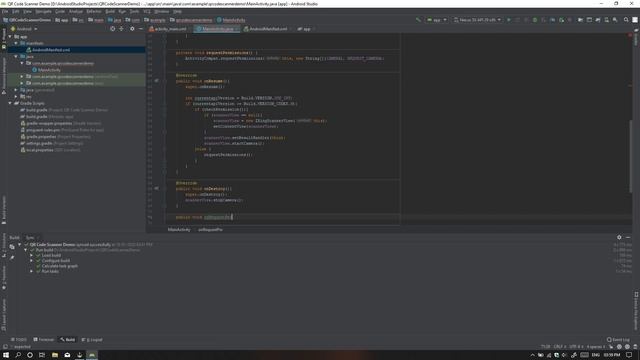
Task: Click the Build panel pin icon
Action: tap(12, 258)
